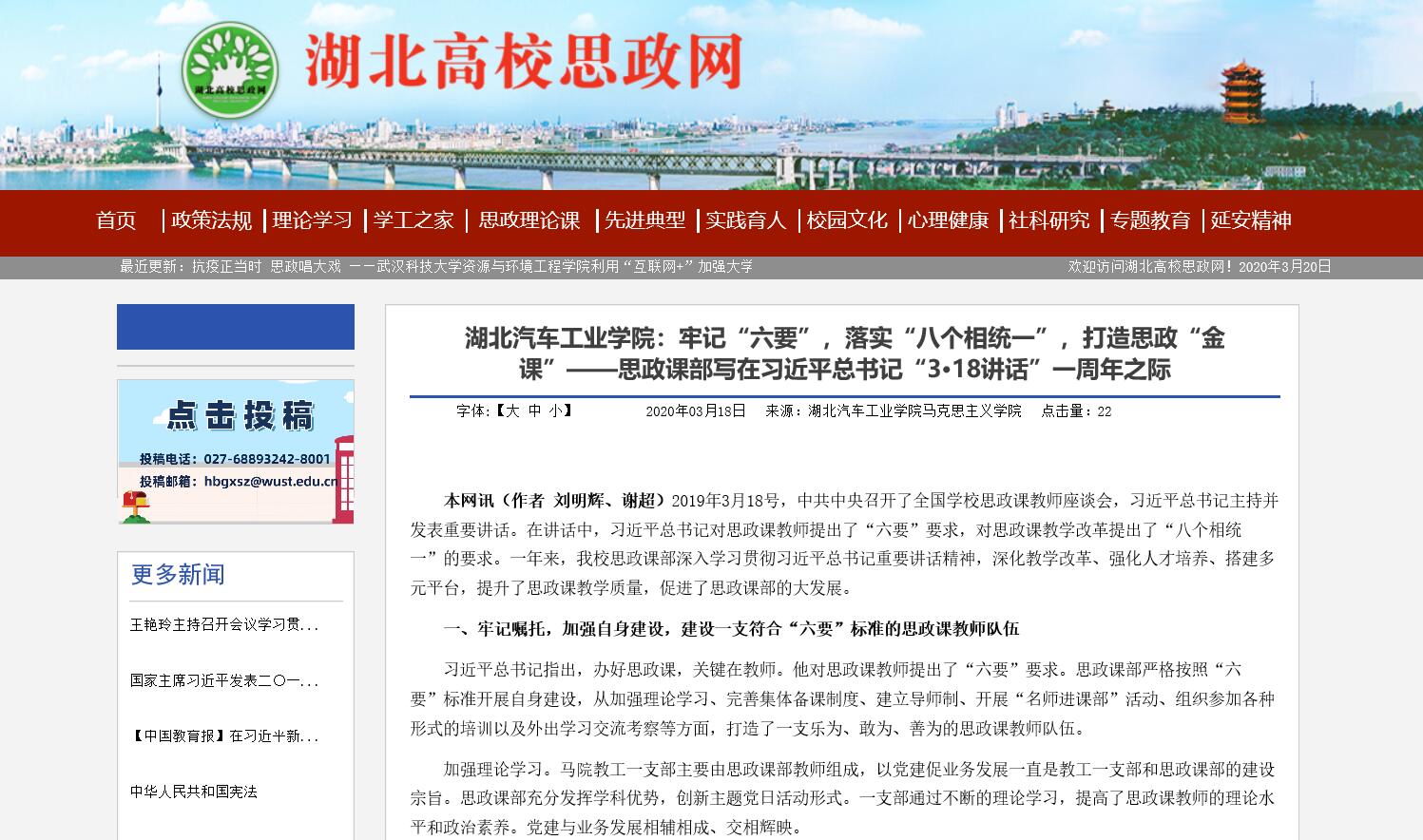Viewport: 1423px width, 840px height.
Task: Go to 心理健康 section
Action: [948, 220]
